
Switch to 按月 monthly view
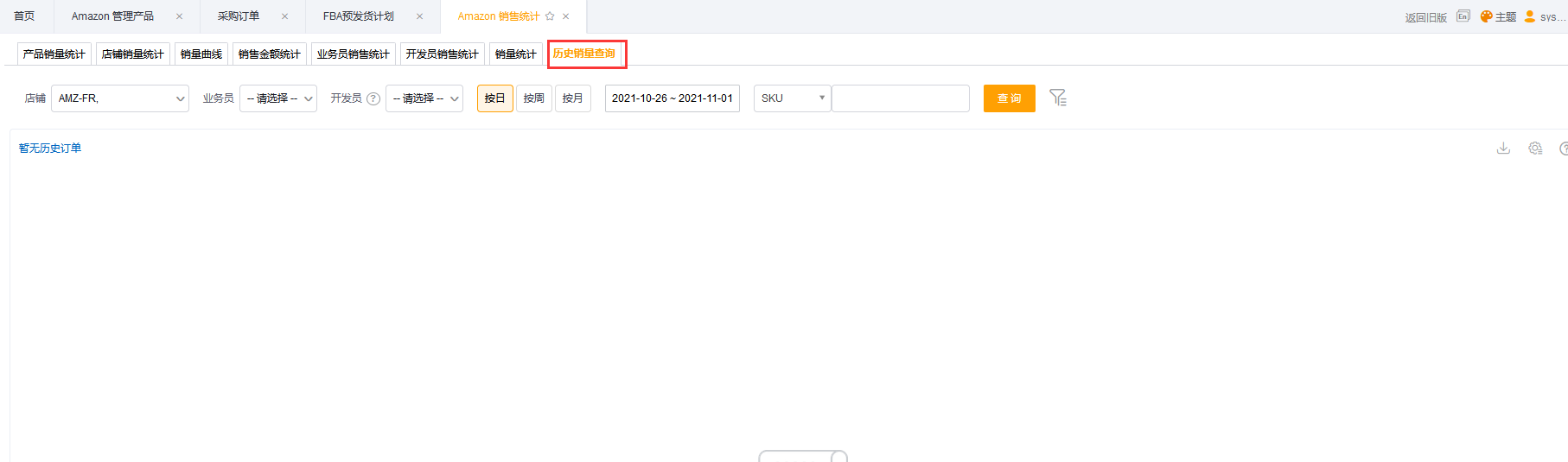click(x=573, y=98)
